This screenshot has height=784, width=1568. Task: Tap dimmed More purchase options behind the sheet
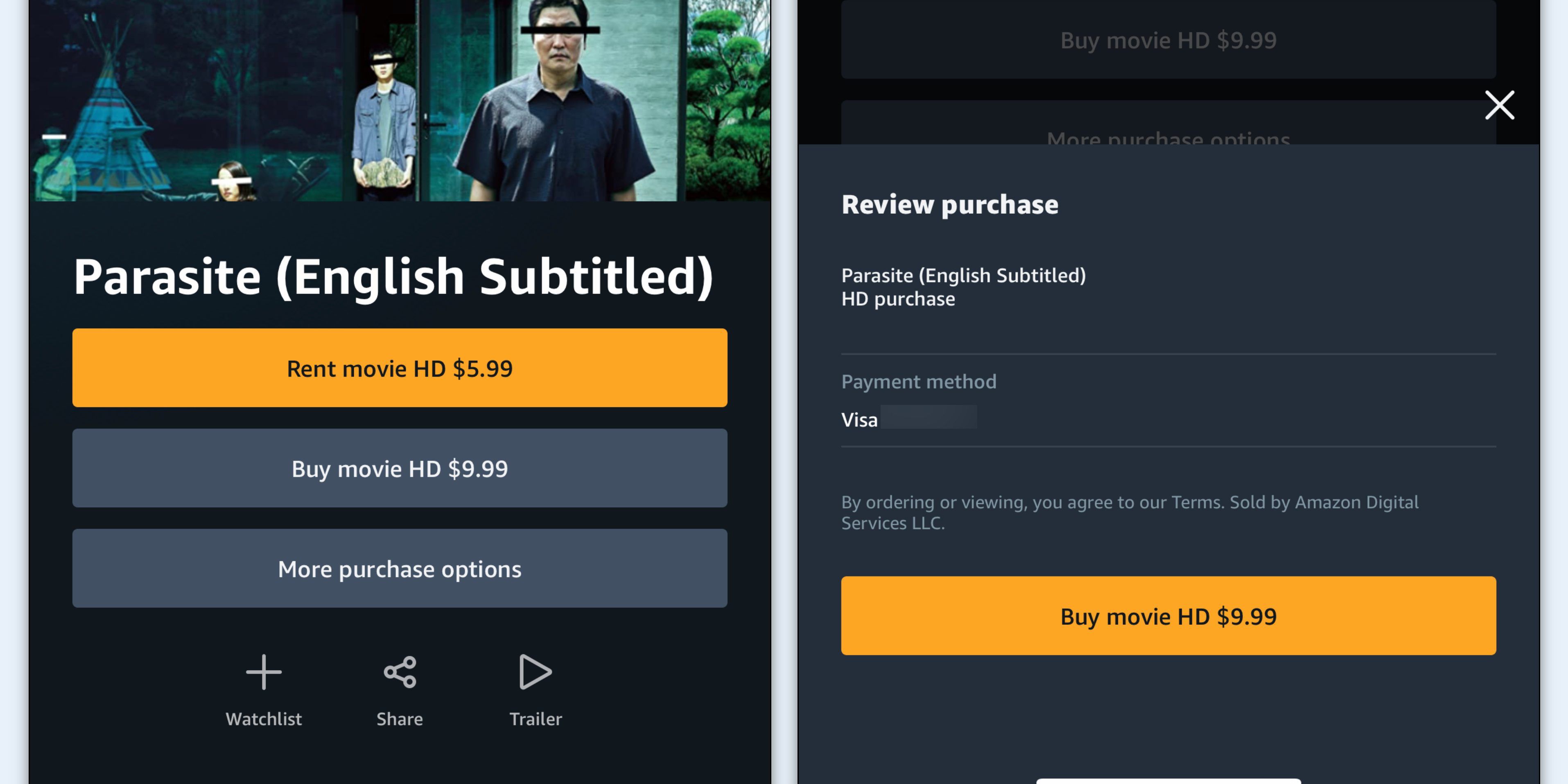point(1168,131)
